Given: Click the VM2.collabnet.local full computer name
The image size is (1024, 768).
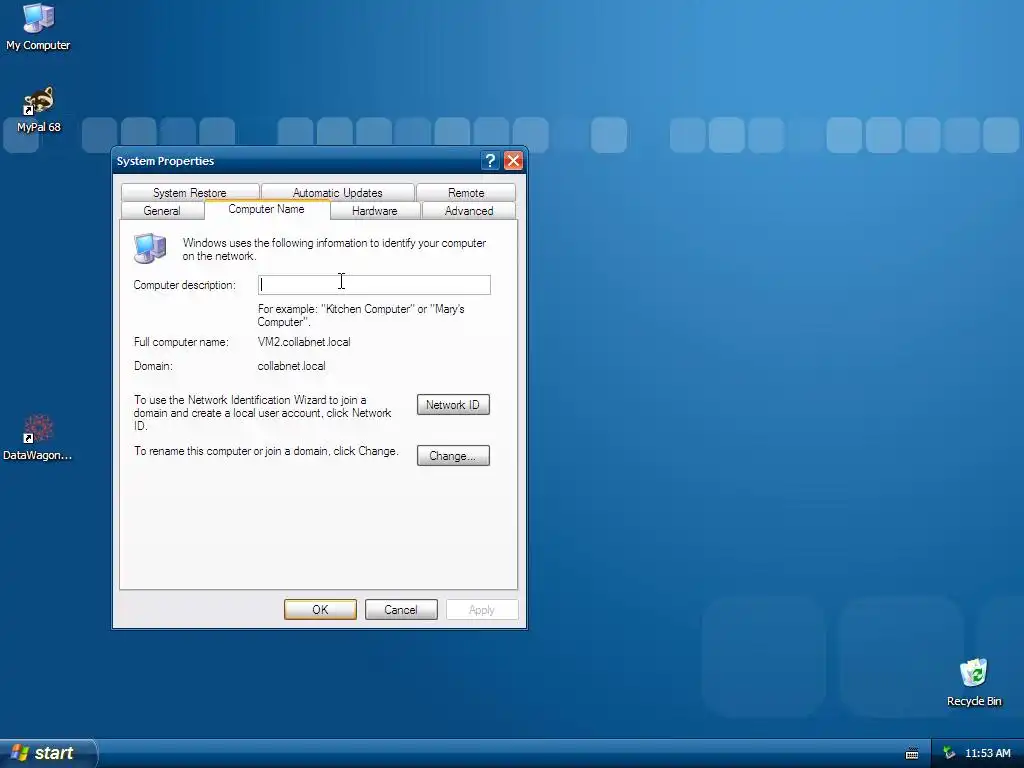Looking at the screenshot, I should [x=304, y=342].
